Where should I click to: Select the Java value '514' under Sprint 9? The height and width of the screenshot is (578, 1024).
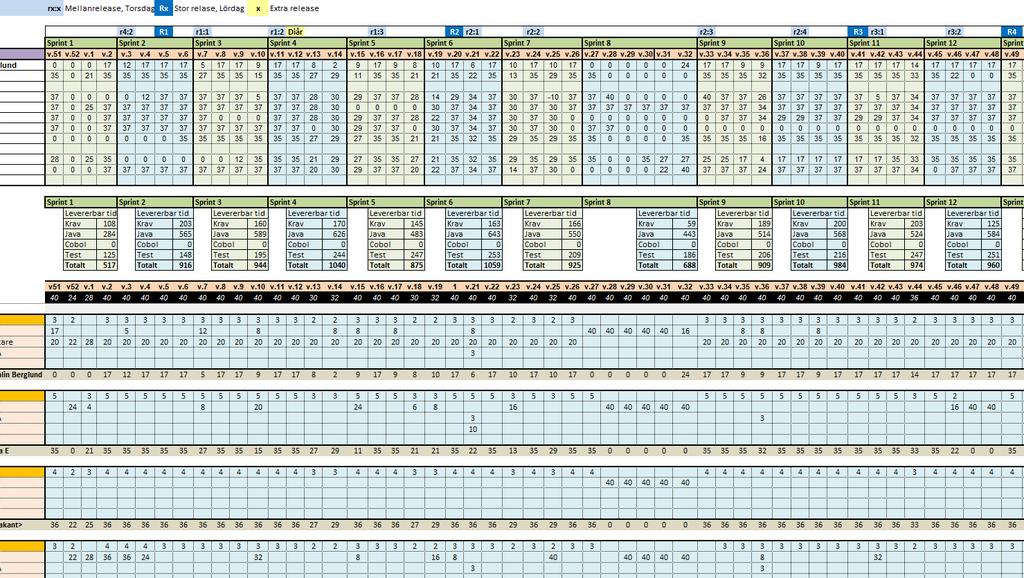click(763, 234)
